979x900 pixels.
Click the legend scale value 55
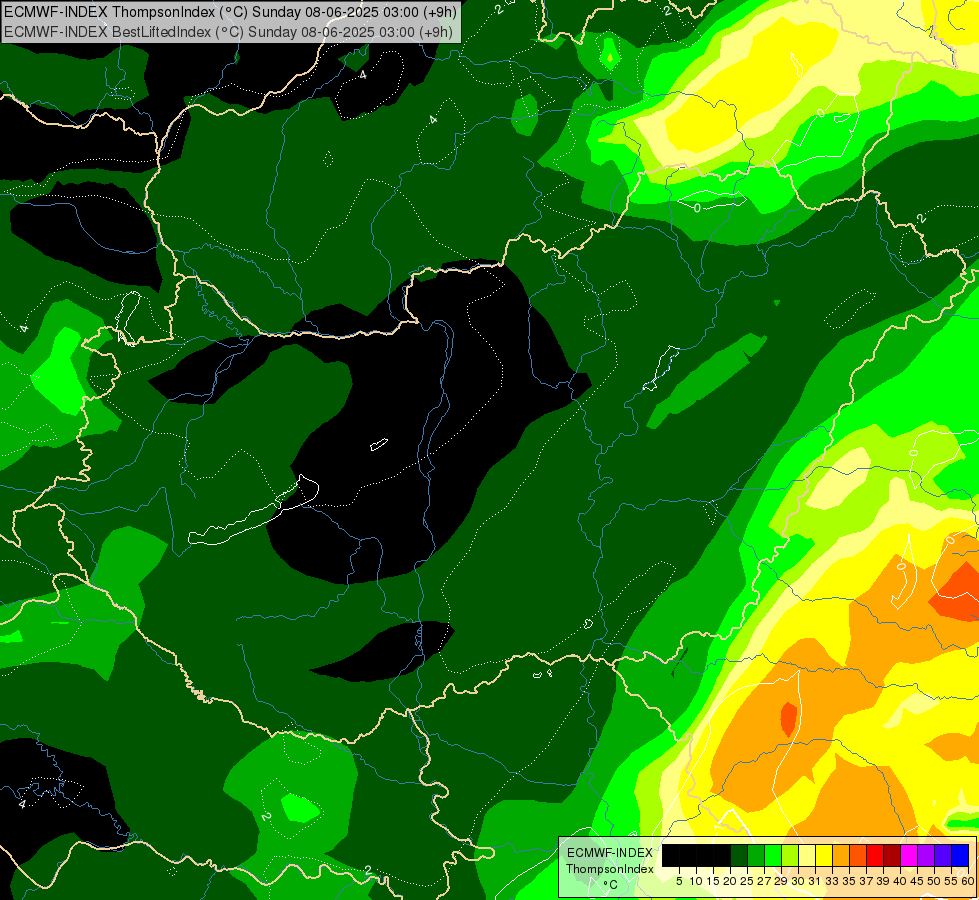950,881
